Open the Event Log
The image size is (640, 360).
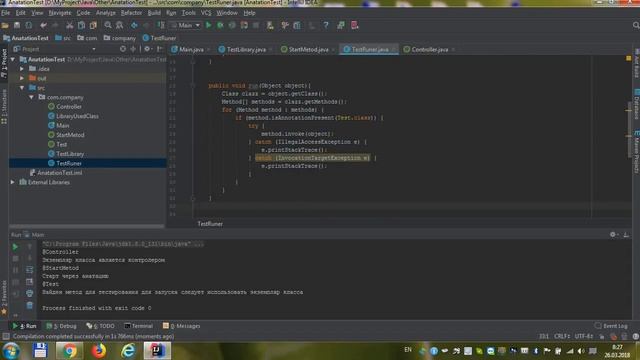(611, 326)
